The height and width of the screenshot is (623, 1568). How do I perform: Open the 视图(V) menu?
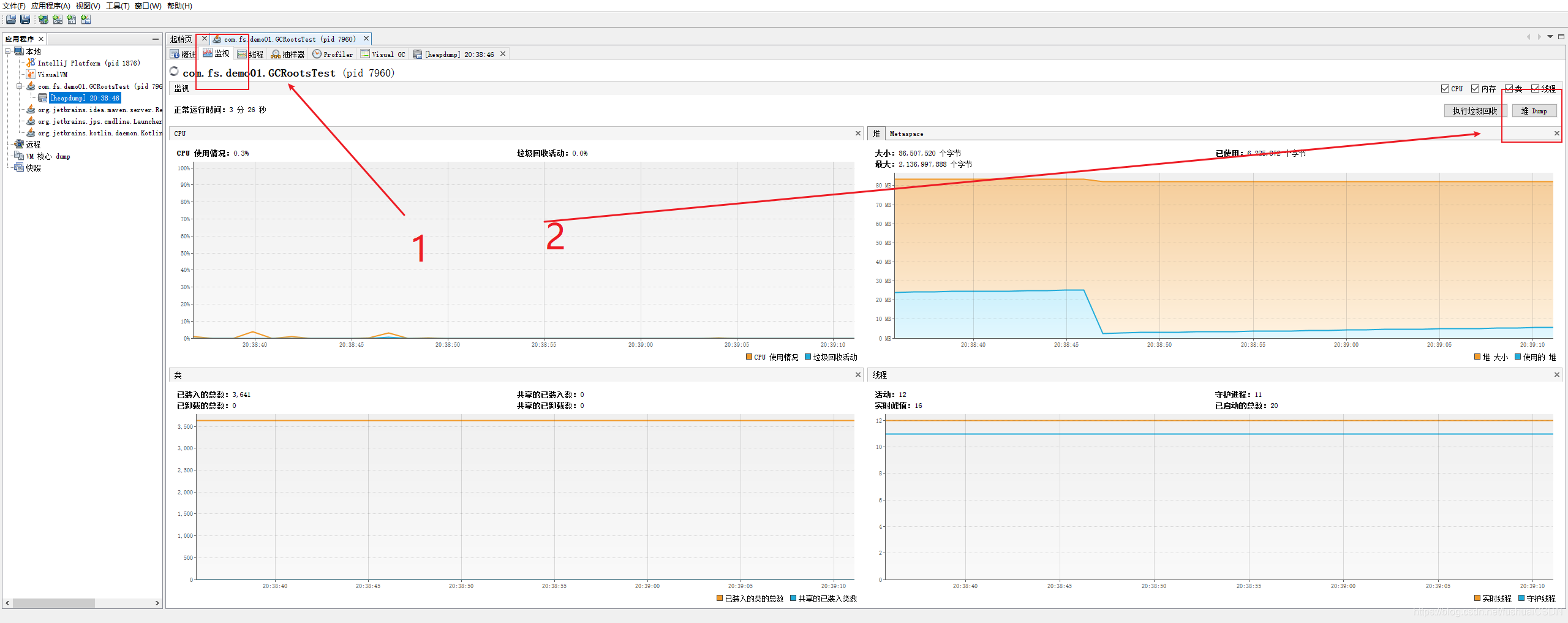click(x=88, y=6)
